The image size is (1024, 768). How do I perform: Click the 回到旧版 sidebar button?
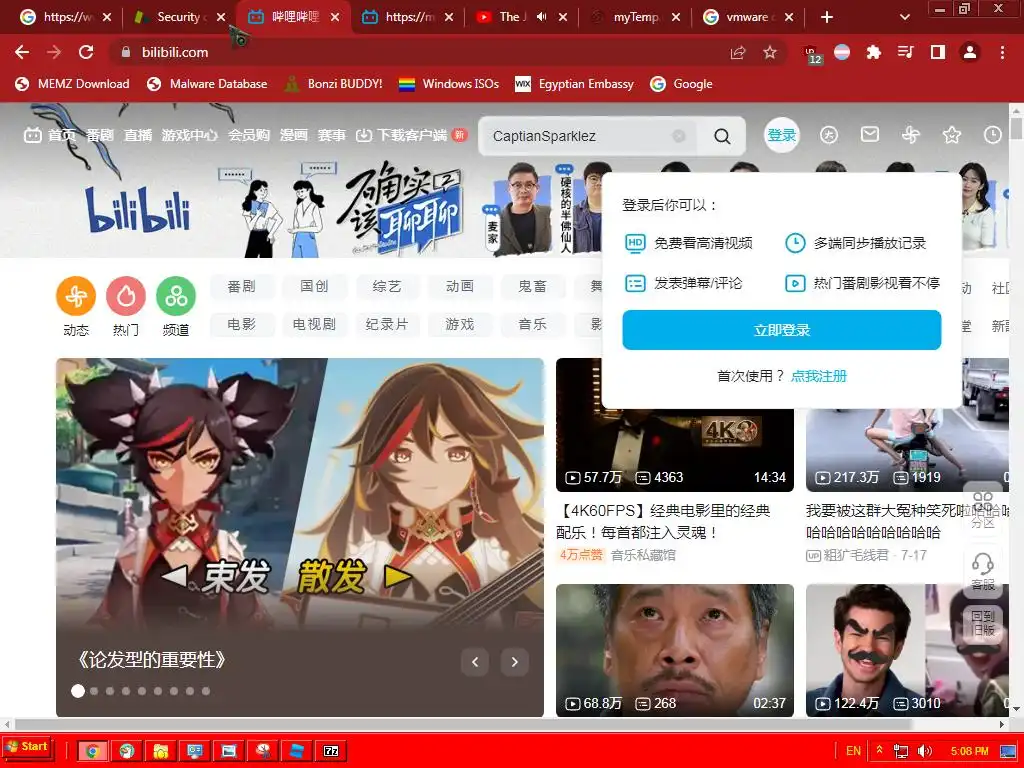983,623
